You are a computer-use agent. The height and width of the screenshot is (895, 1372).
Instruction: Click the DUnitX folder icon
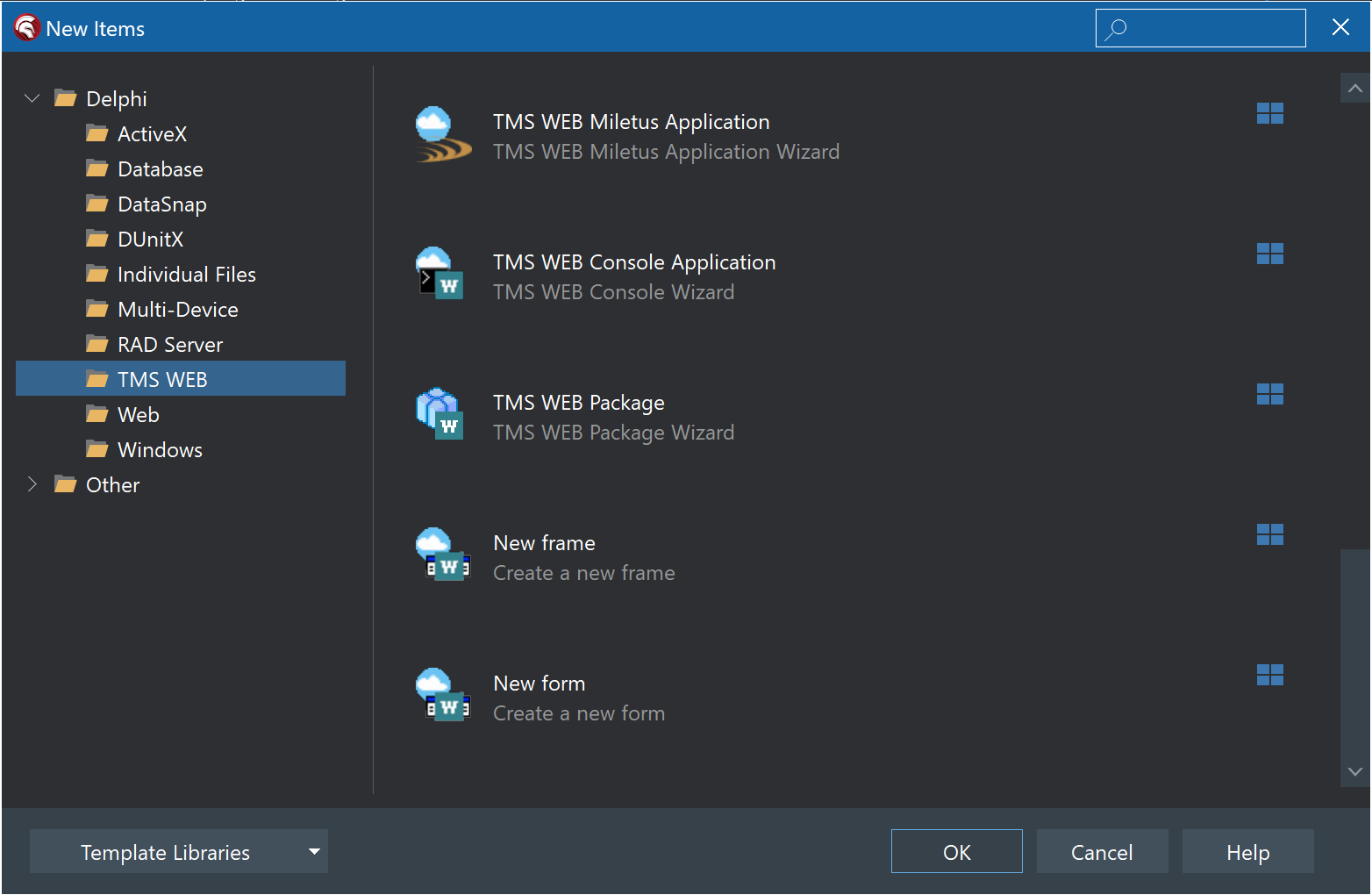tap(97, 239)
